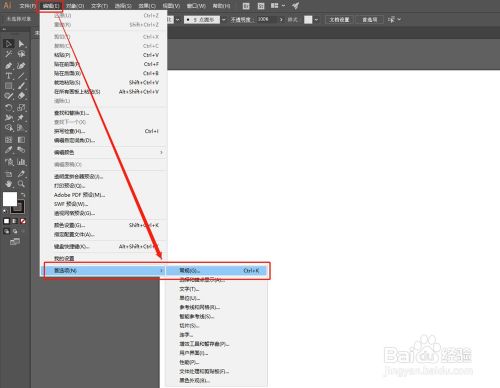The width and height of the screenshot is (500, 388).
Task: Select the Lasso tool
Action: coord(21,54)
